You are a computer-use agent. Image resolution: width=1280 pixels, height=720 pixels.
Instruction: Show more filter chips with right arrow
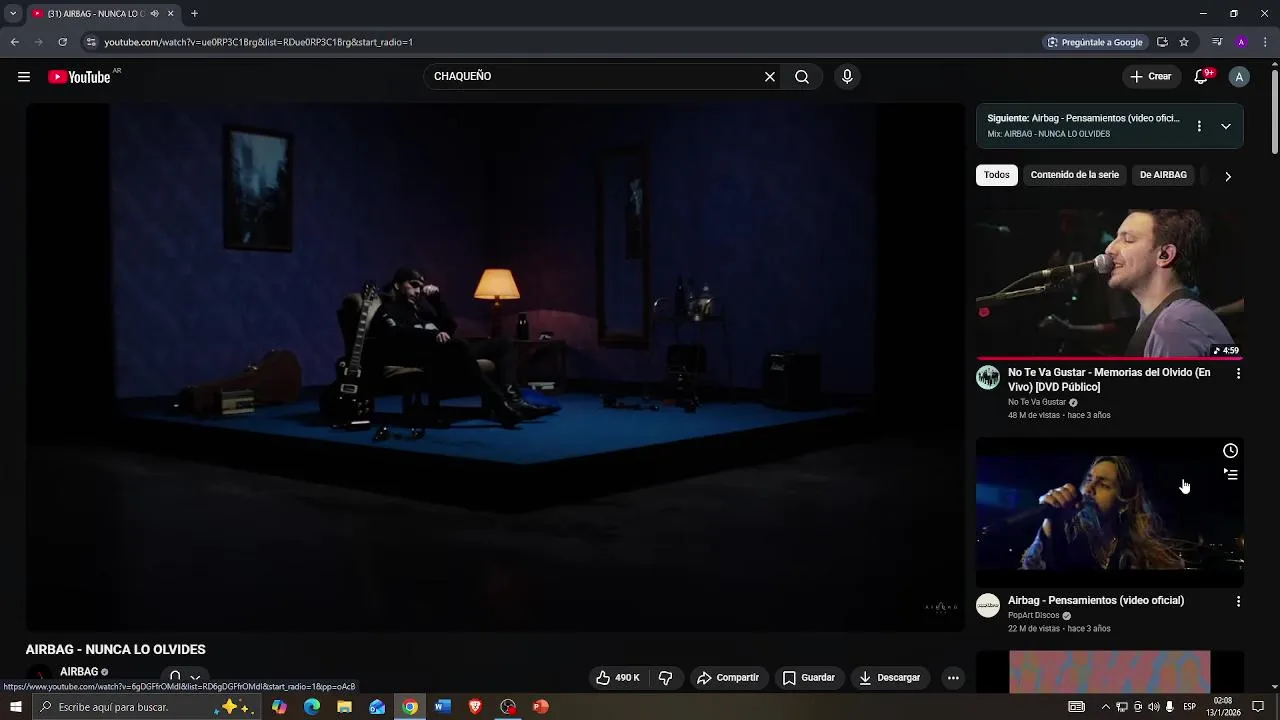[x=1228, y=176]
